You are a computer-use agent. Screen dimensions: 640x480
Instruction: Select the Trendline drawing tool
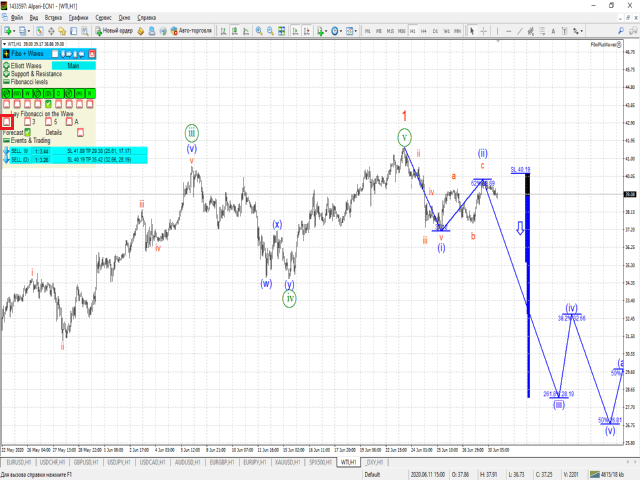(x=520, y=31)
